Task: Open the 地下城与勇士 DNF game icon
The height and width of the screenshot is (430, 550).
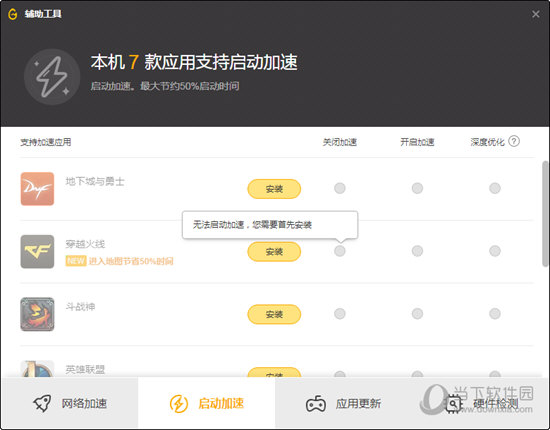Action: click(37, 189)
